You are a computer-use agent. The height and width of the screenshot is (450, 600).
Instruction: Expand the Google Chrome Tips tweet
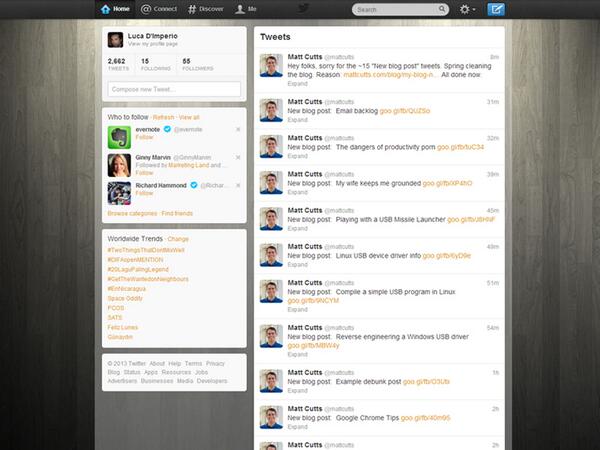[297, 427]
